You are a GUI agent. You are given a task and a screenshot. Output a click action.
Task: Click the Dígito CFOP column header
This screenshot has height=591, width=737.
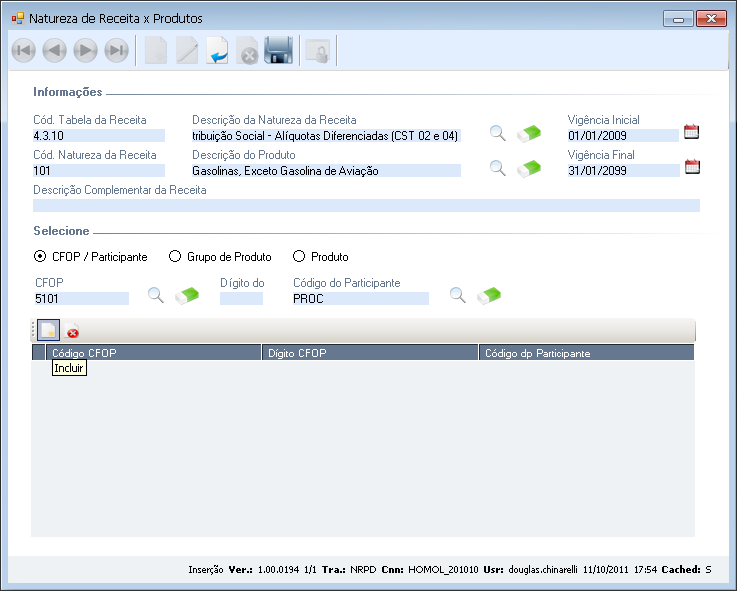pyautogui.click(x=370, y=353)
